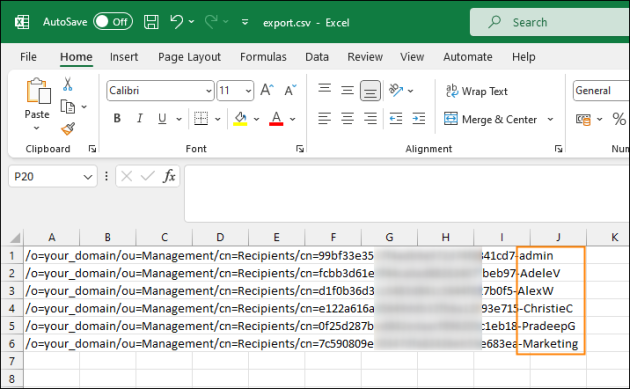Image resolution: width=630 pixels, height=389 pixels.
Task: Click the formula bar input
Action: coord(407,193)
